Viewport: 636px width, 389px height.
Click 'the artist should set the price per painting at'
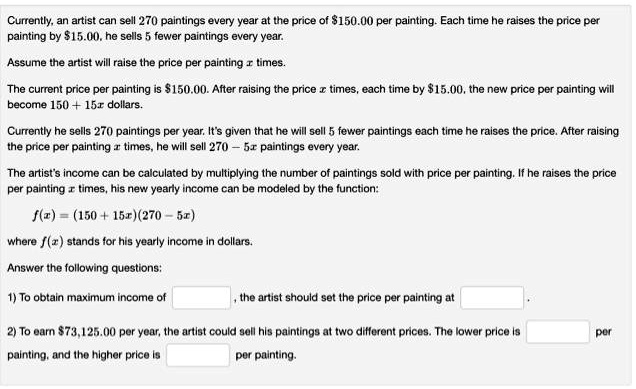(x=347, y=298)
